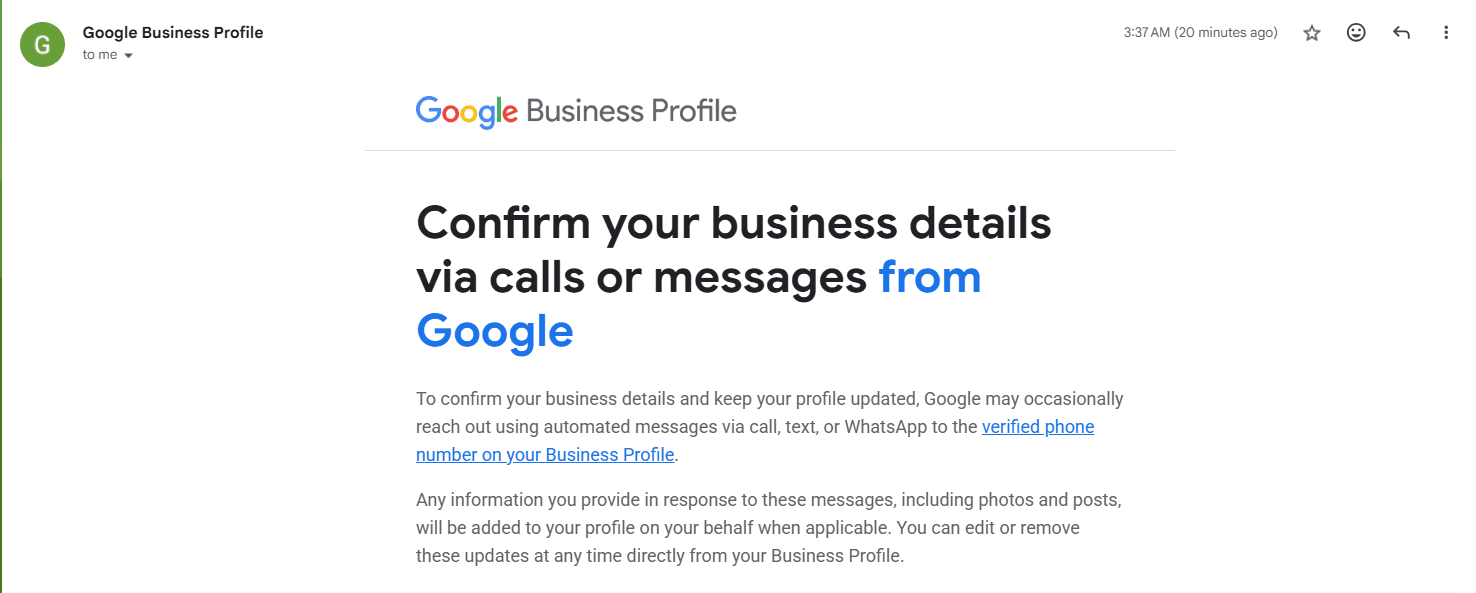Expand sender details under Google Business Profile
Screen dimensions: 1476x593
tap(126, 55)
